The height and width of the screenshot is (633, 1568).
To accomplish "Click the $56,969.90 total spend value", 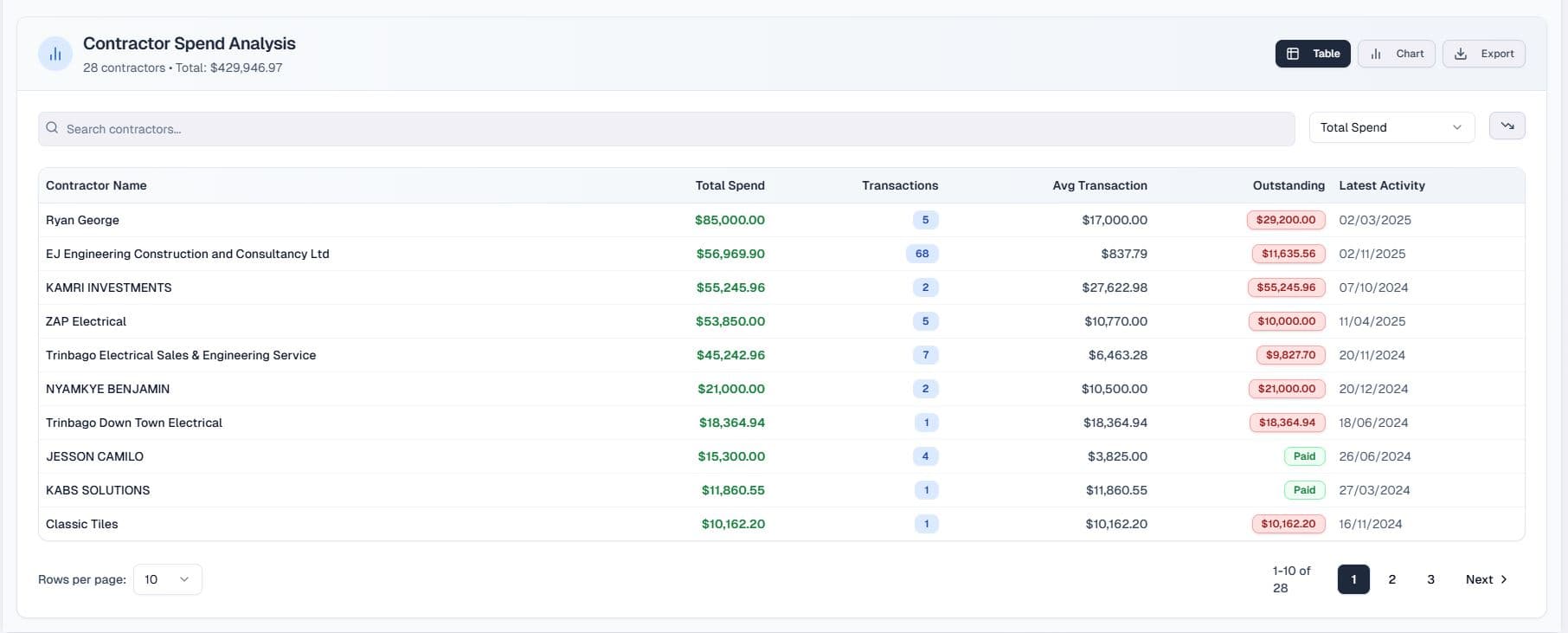I will coord(730,254).
